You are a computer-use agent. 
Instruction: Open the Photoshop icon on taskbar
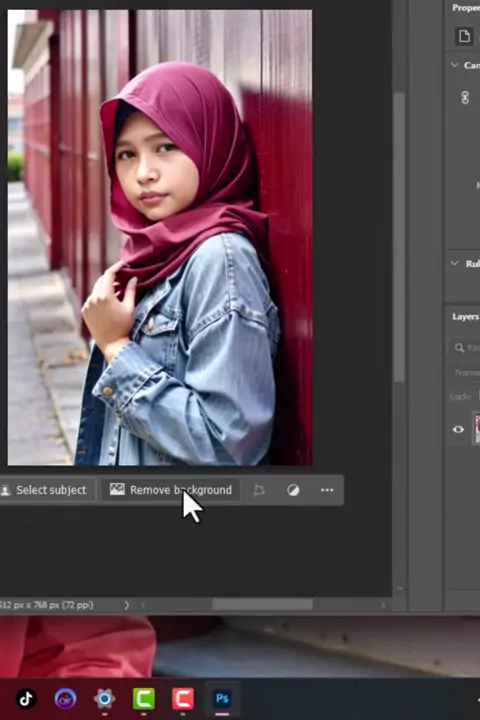point(222,699)
